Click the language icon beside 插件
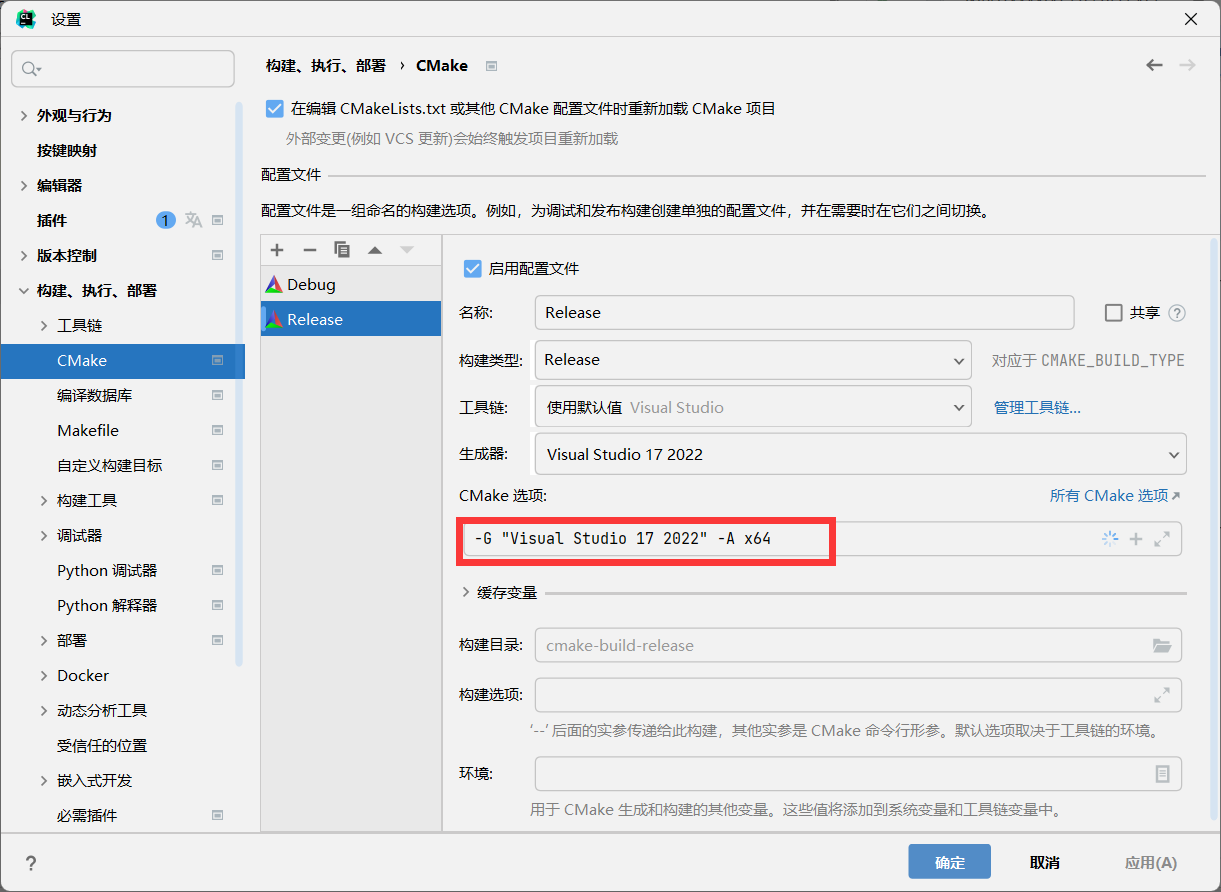The image size is (1221, 892). pyautogui.click(x=193, y=220)
